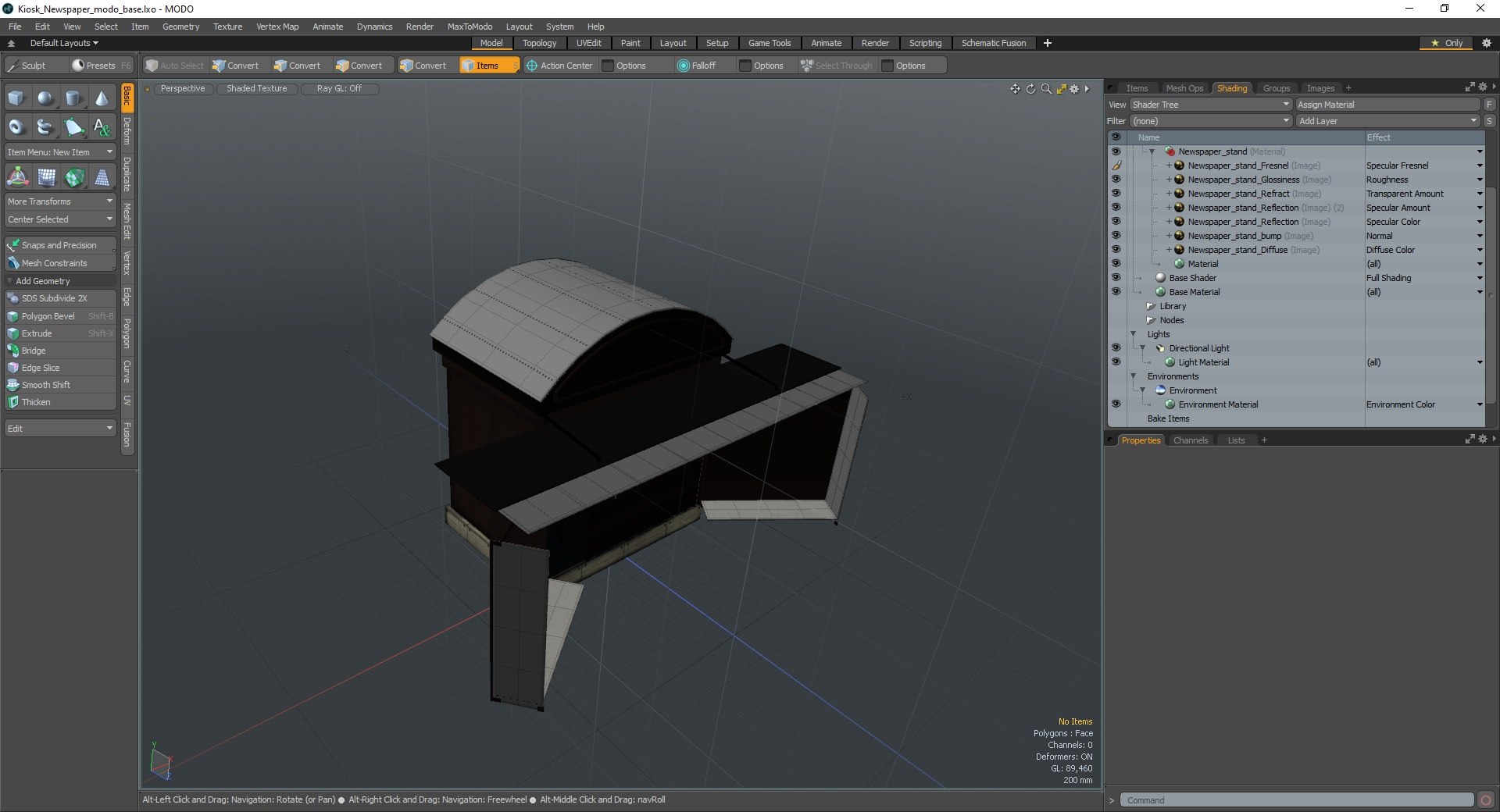Select the Cone primitive tool
This screenshot has width=1500, height=812.
click(x=102, y=98)
